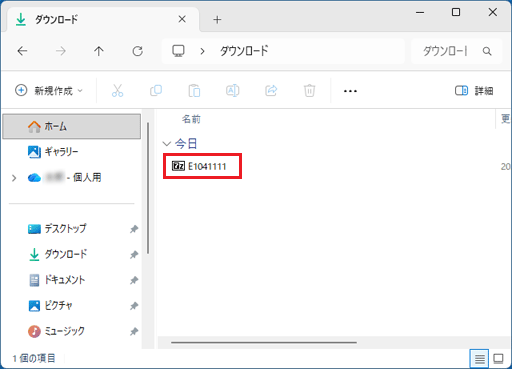The height and width of the screenshot is (369, 512).
Task: Click the Delete trash can icon
Action: (309, 90)
